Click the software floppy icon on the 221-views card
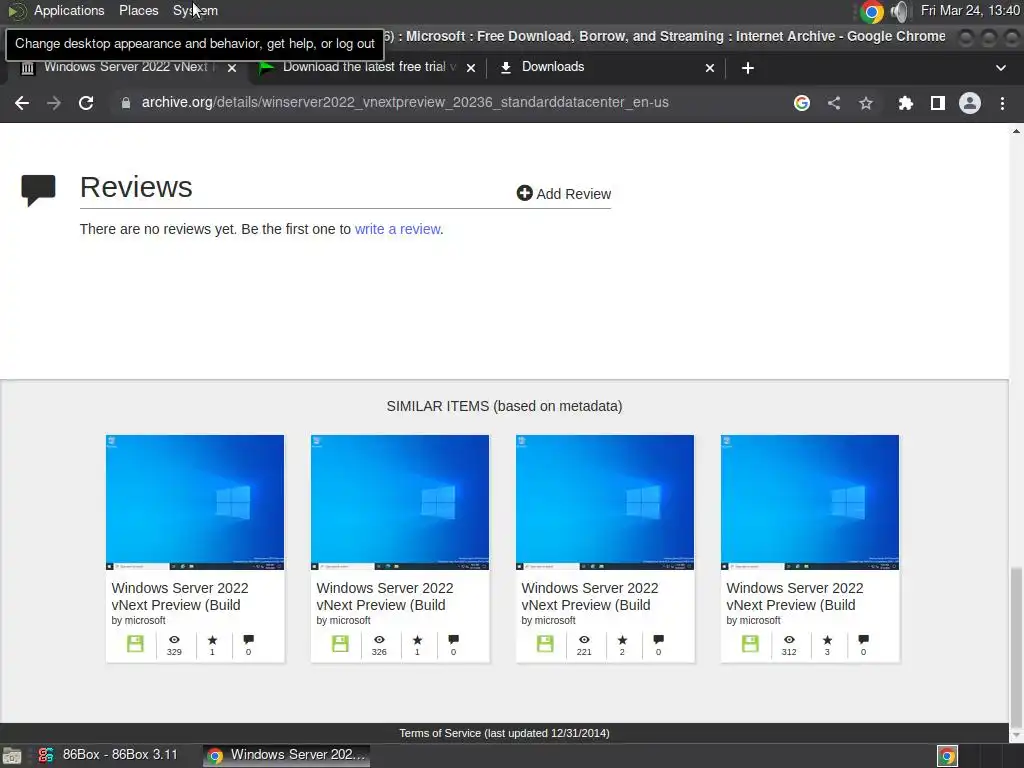This screenshot has width=1024, height=768. (x=545, y=644)
